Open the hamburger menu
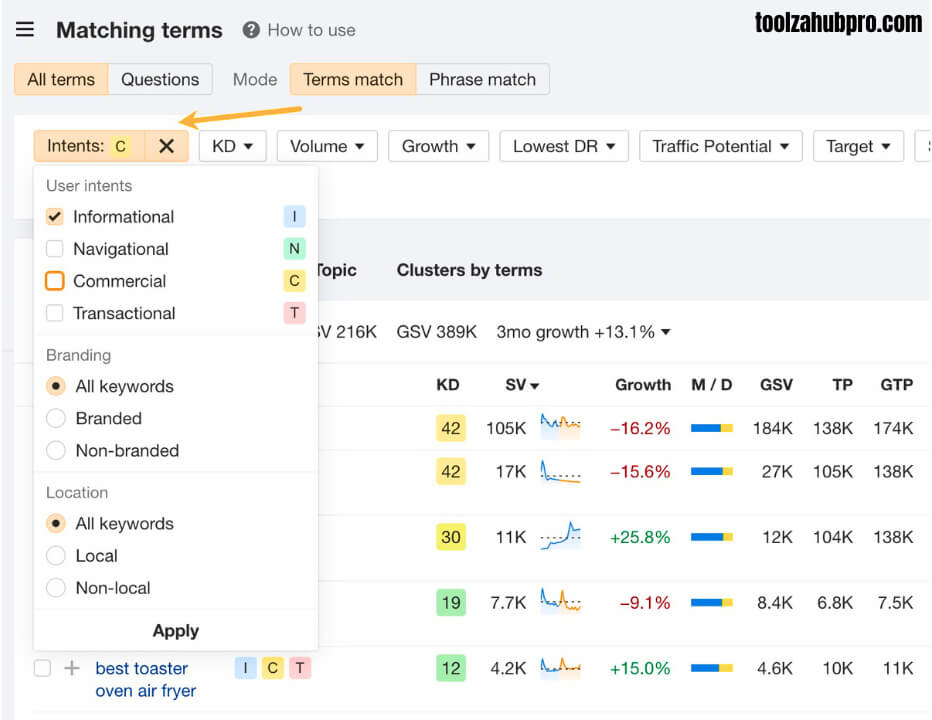 [24, 29]
